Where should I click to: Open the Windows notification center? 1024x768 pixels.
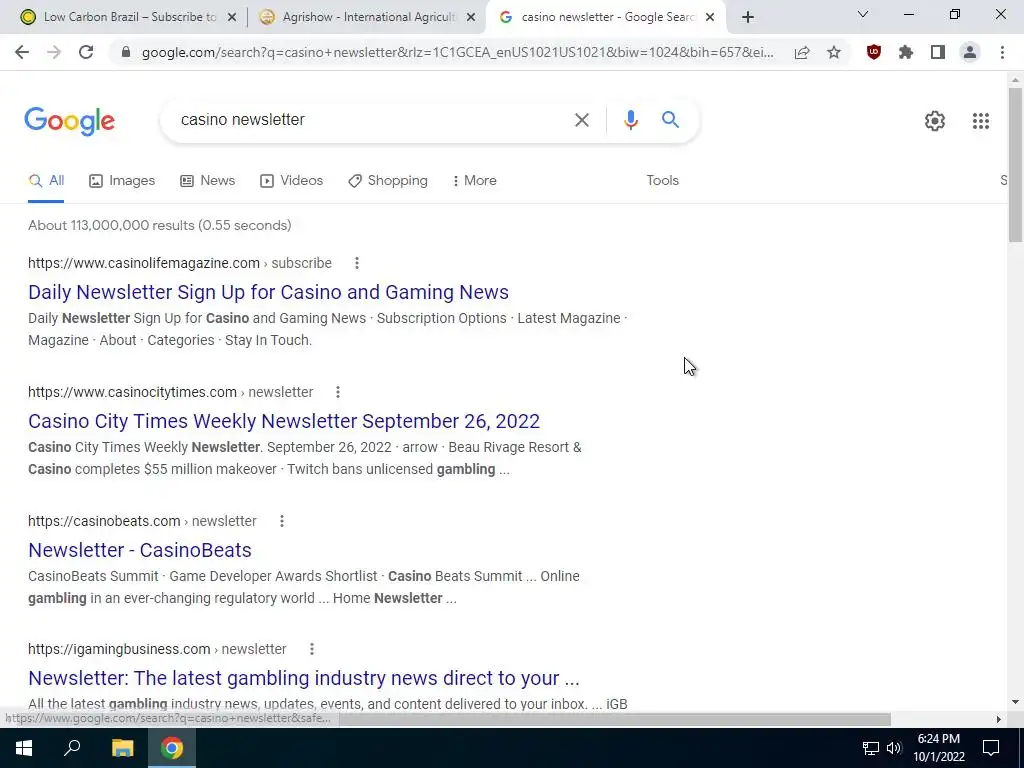pyautogui.click(x=991, y=748)
